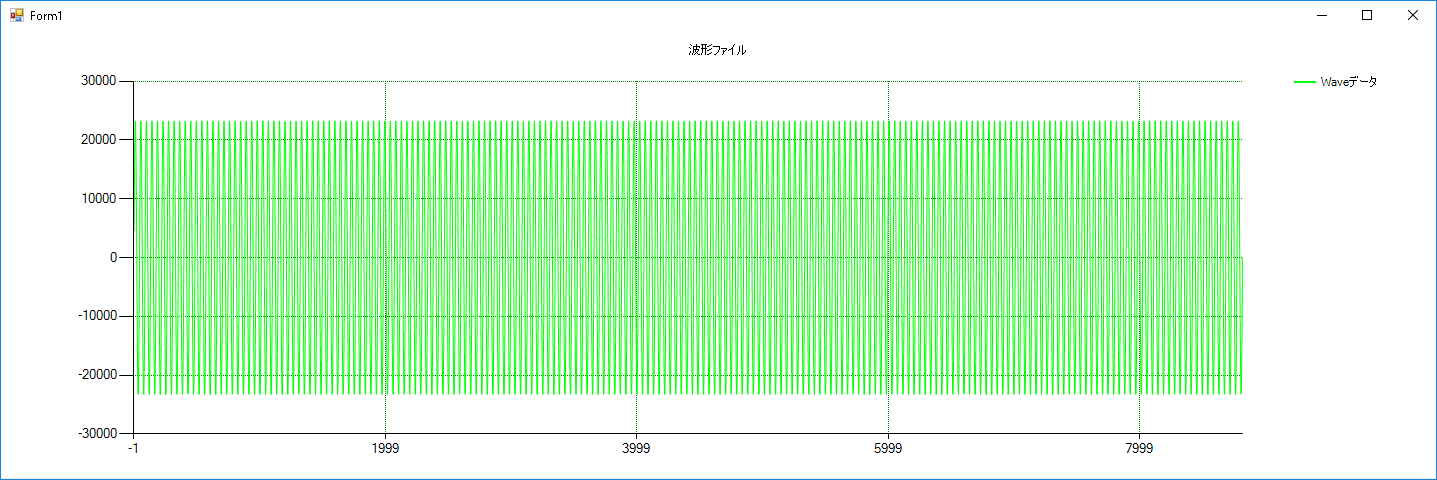The image size is (1437, 480).
Task: Click the 1999 x-axis label
Action: point(385,449)
